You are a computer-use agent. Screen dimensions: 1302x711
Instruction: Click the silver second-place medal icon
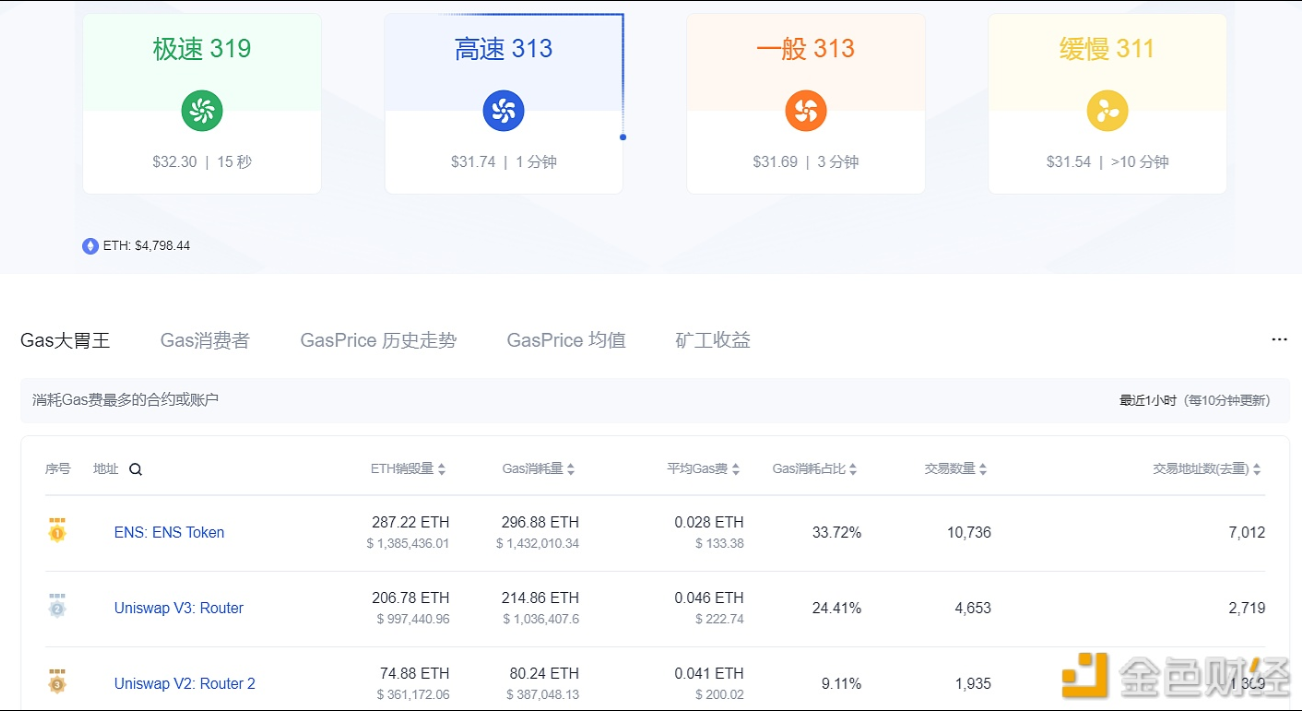coord(57,607)
